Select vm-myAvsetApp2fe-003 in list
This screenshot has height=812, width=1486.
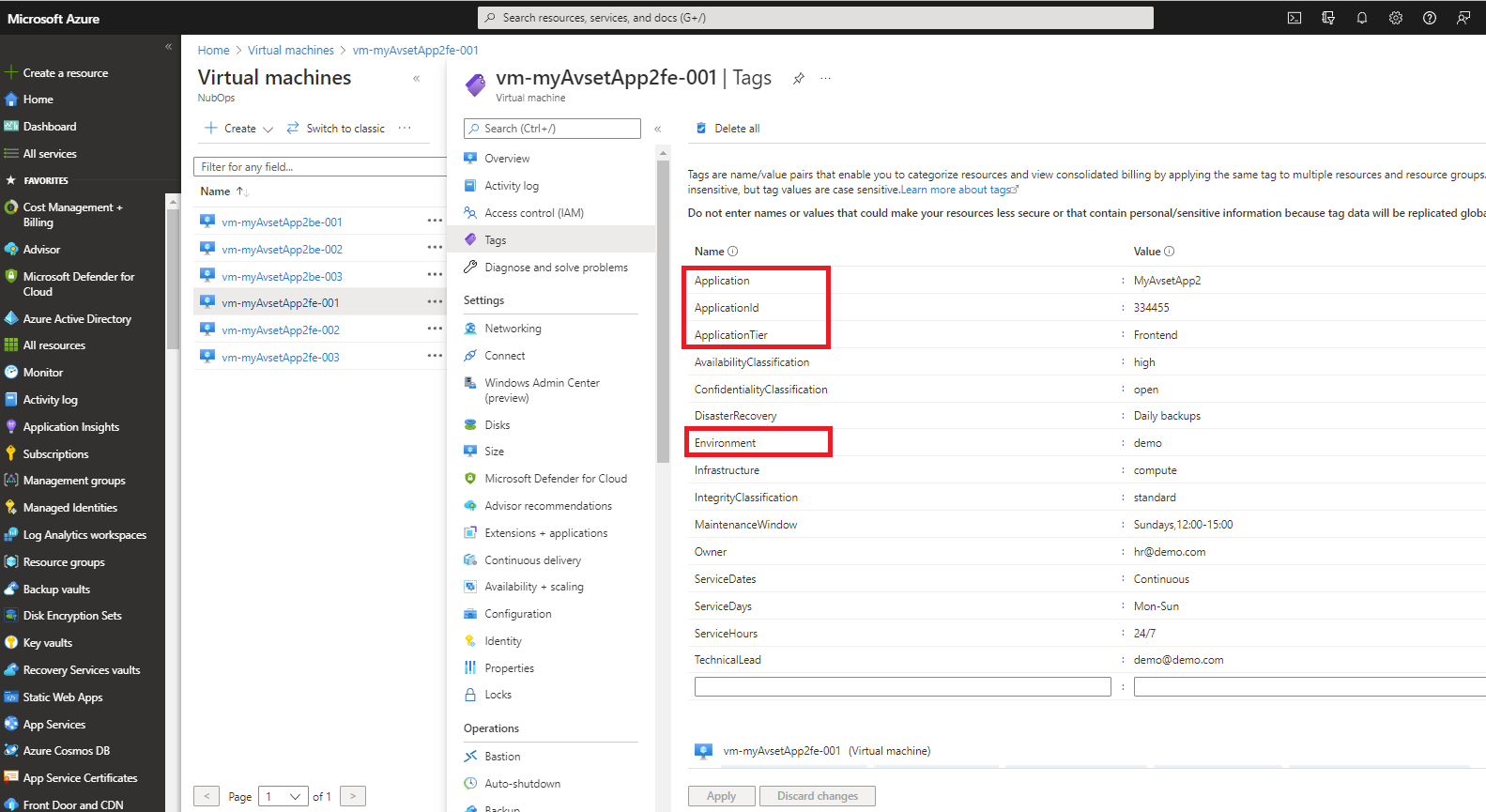point(281,358)
